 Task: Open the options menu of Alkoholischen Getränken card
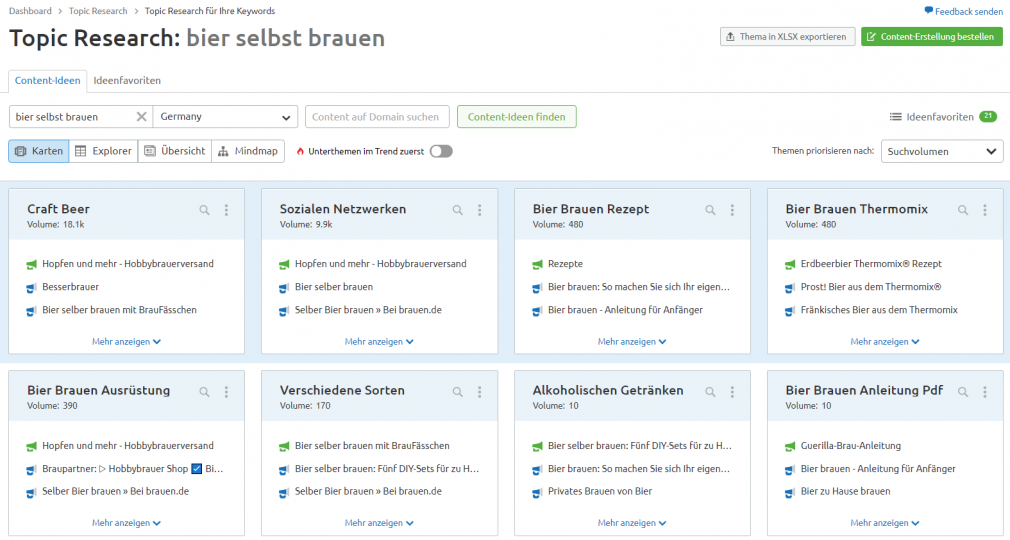coord(732,392)
